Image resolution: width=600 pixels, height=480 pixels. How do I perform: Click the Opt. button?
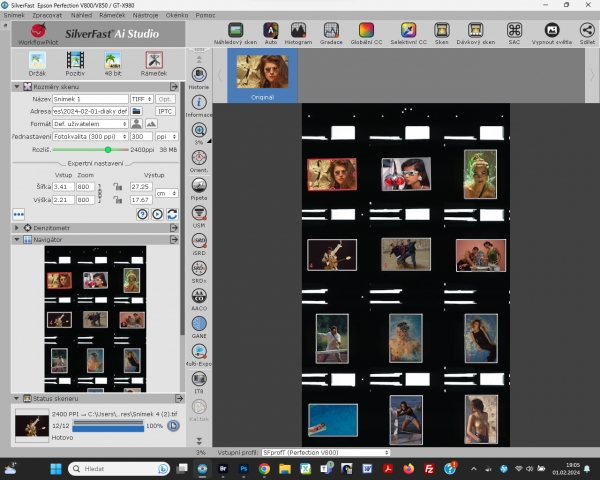point(165,99)
